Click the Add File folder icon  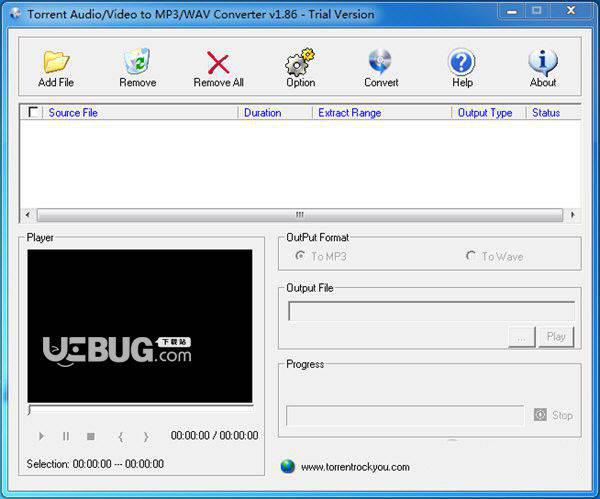point(56,62)
